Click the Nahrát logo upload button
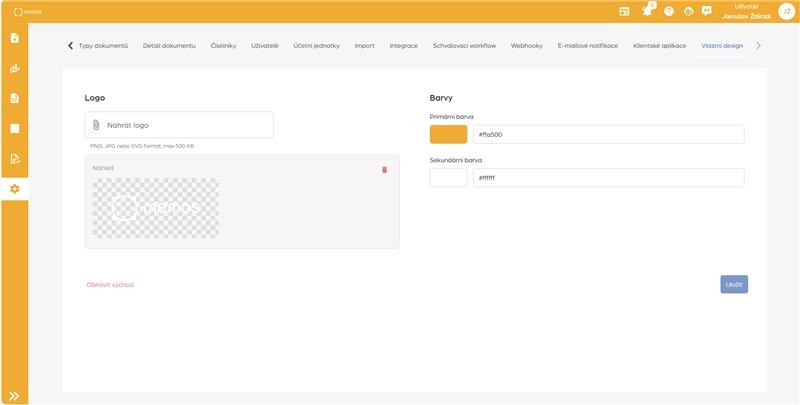This screenshot has height=405, width=800. point(179,125)
